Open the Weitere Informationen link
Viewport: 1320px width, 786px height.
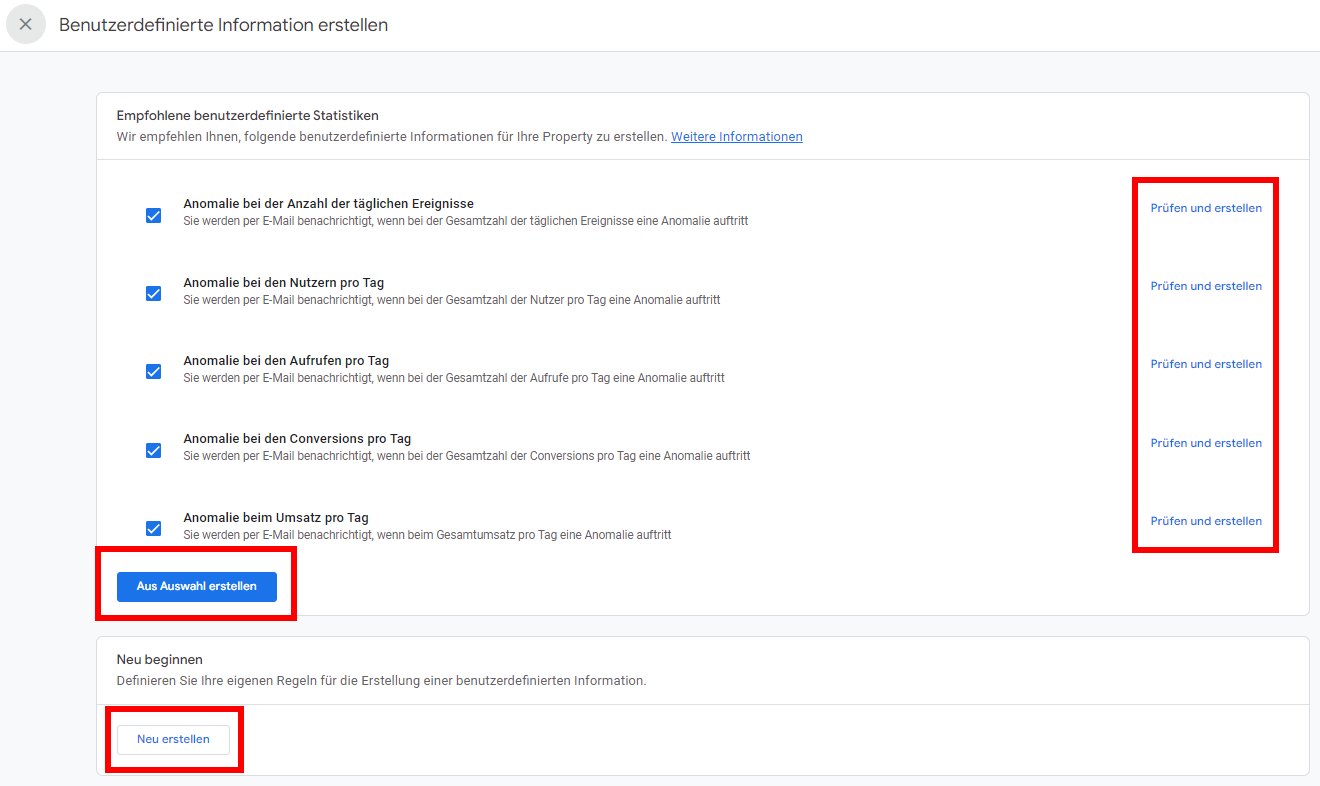[x=736, y=137]
